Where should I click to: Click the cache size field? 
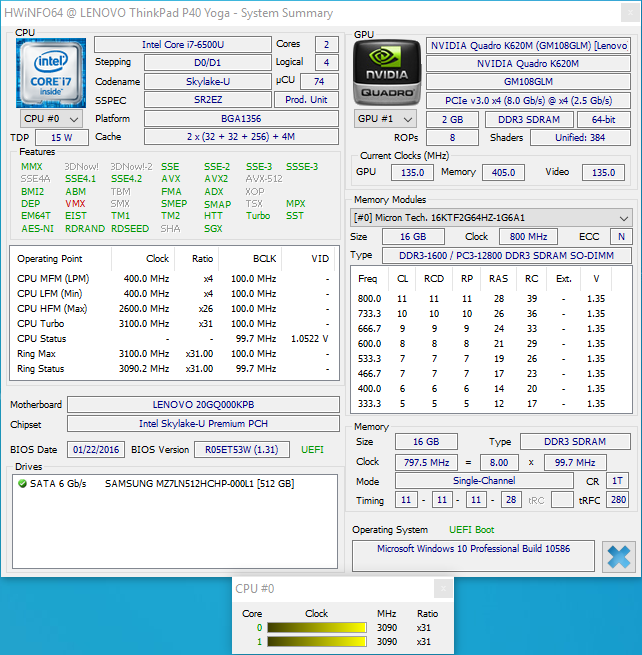point(241,137)
